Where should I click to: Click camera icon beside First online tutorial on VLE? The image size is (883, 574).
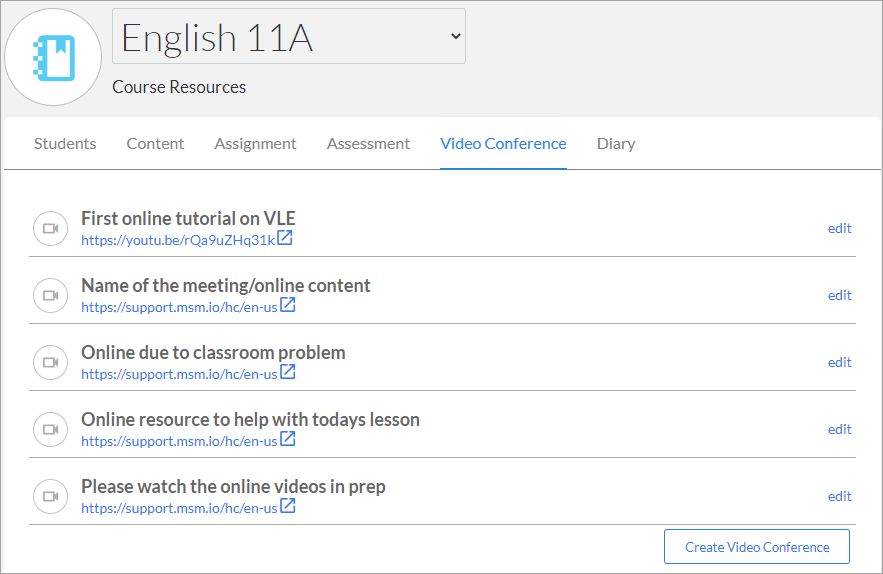point(51,228)
